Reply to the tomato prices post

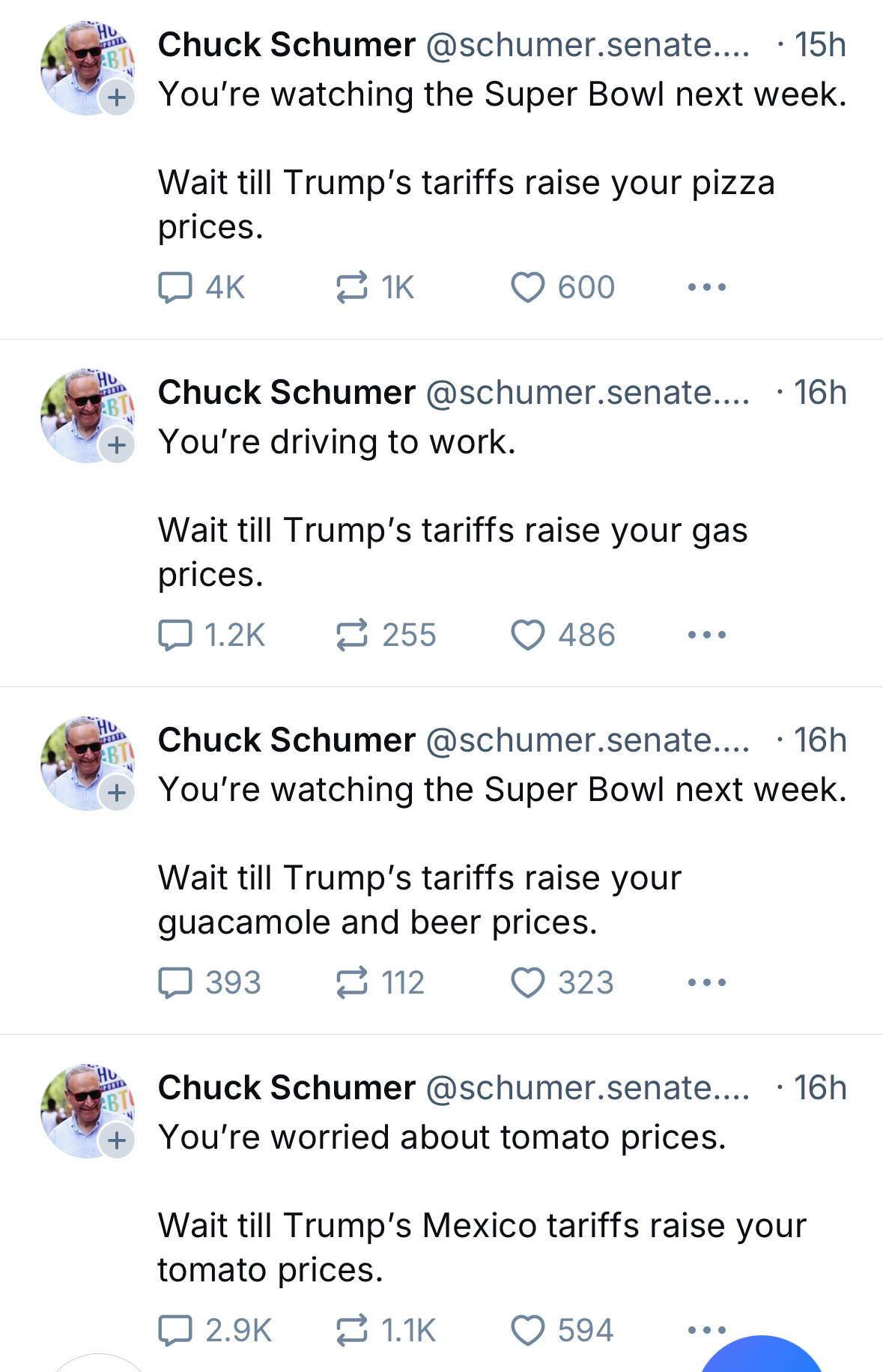(175, 1331)
